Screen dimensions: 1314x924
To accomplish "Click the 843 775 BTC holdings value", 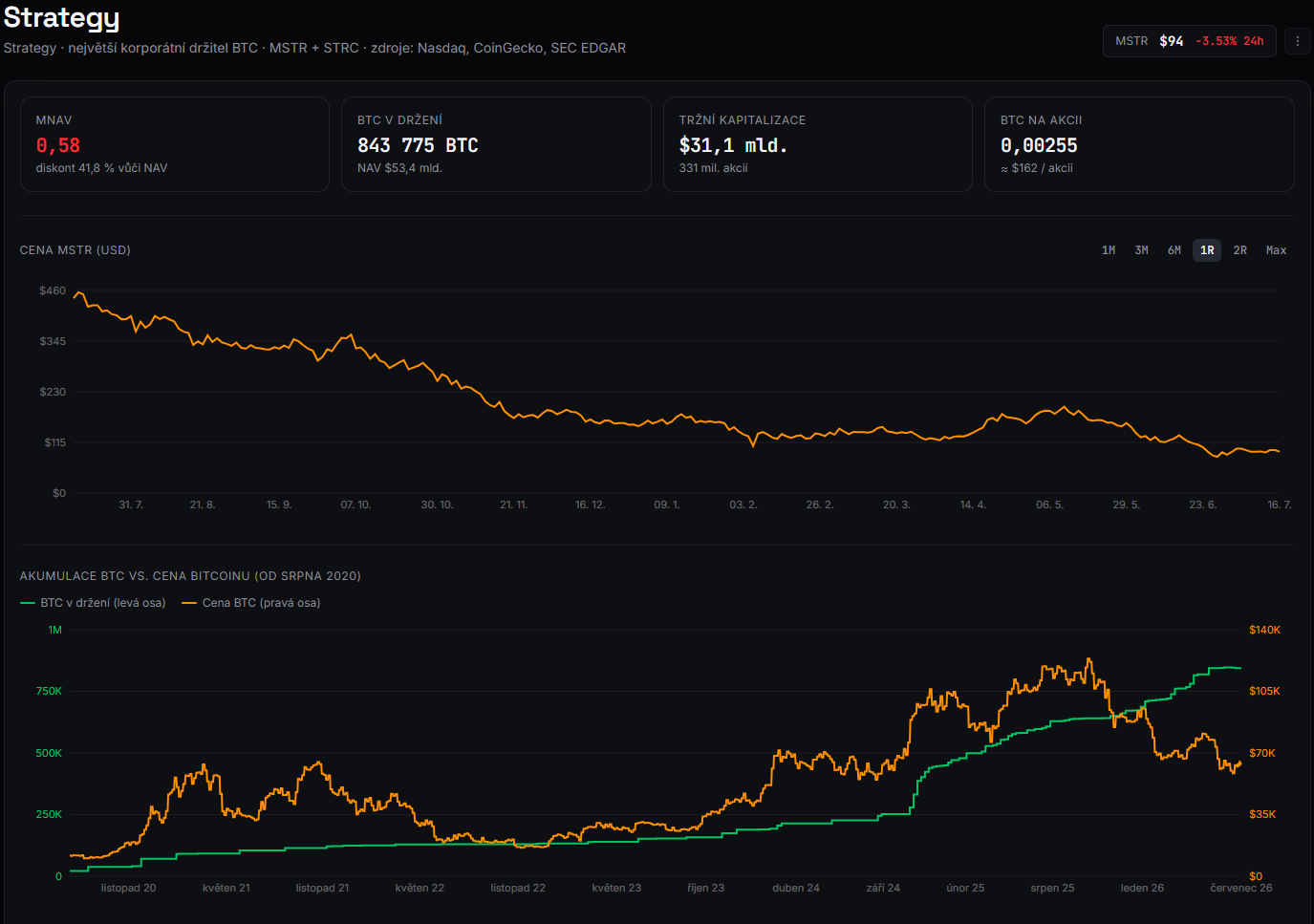I will (418, 145).
